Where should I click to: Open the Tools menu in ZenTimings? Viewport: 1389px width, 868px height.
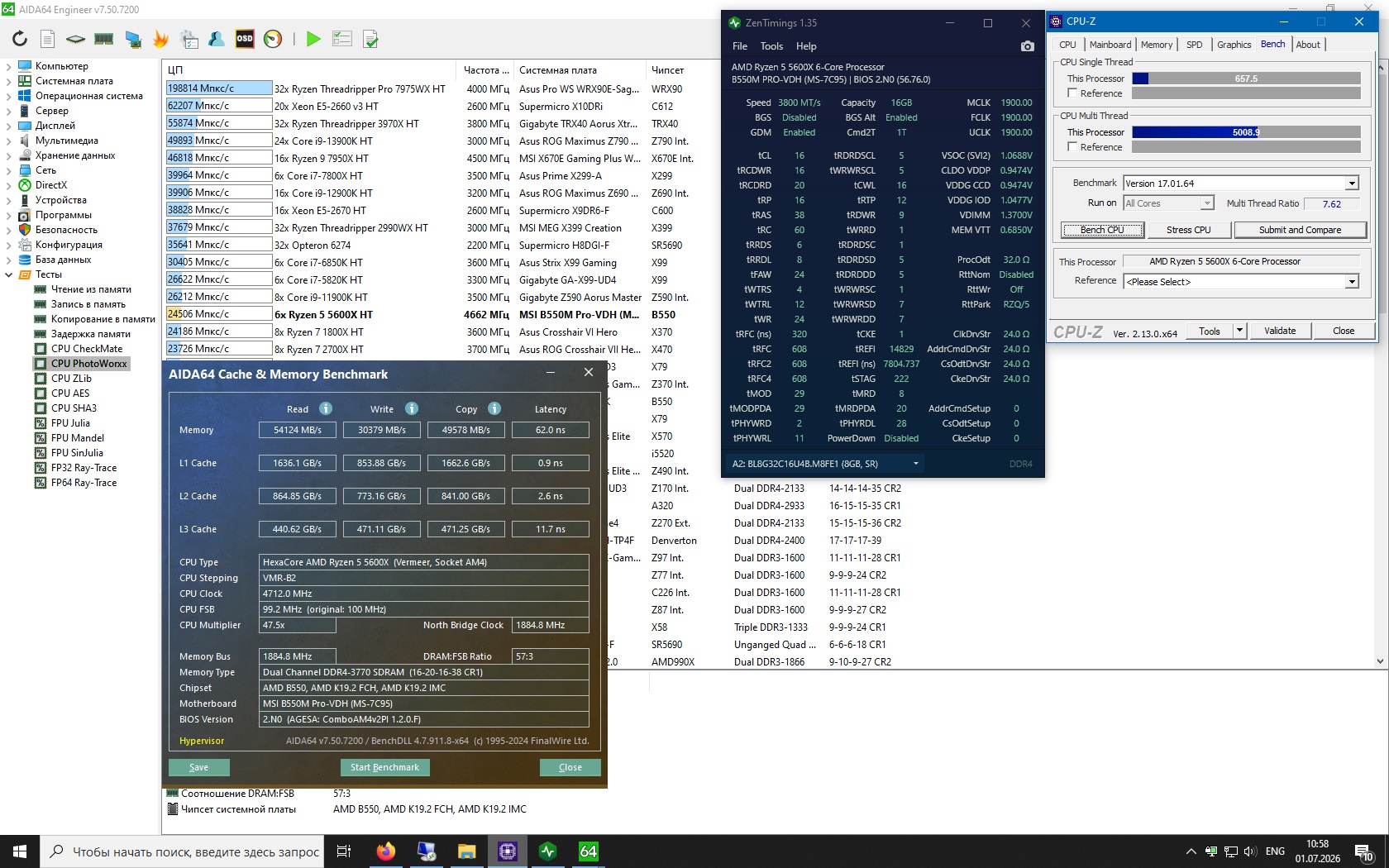pos(771,46)
